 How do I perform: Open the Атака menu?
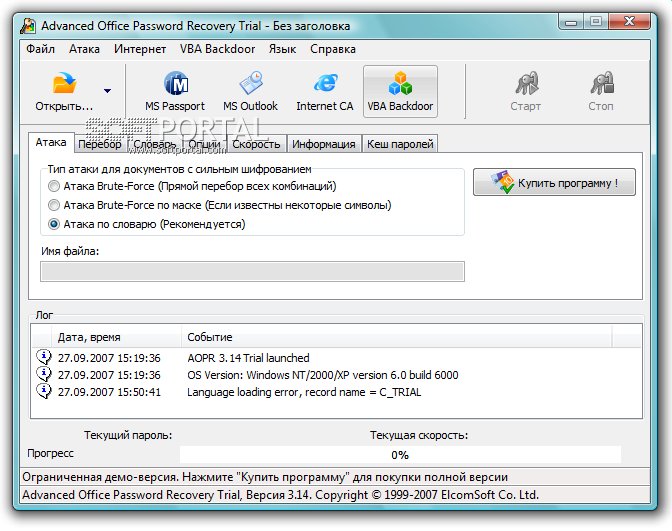click(84, 49)
